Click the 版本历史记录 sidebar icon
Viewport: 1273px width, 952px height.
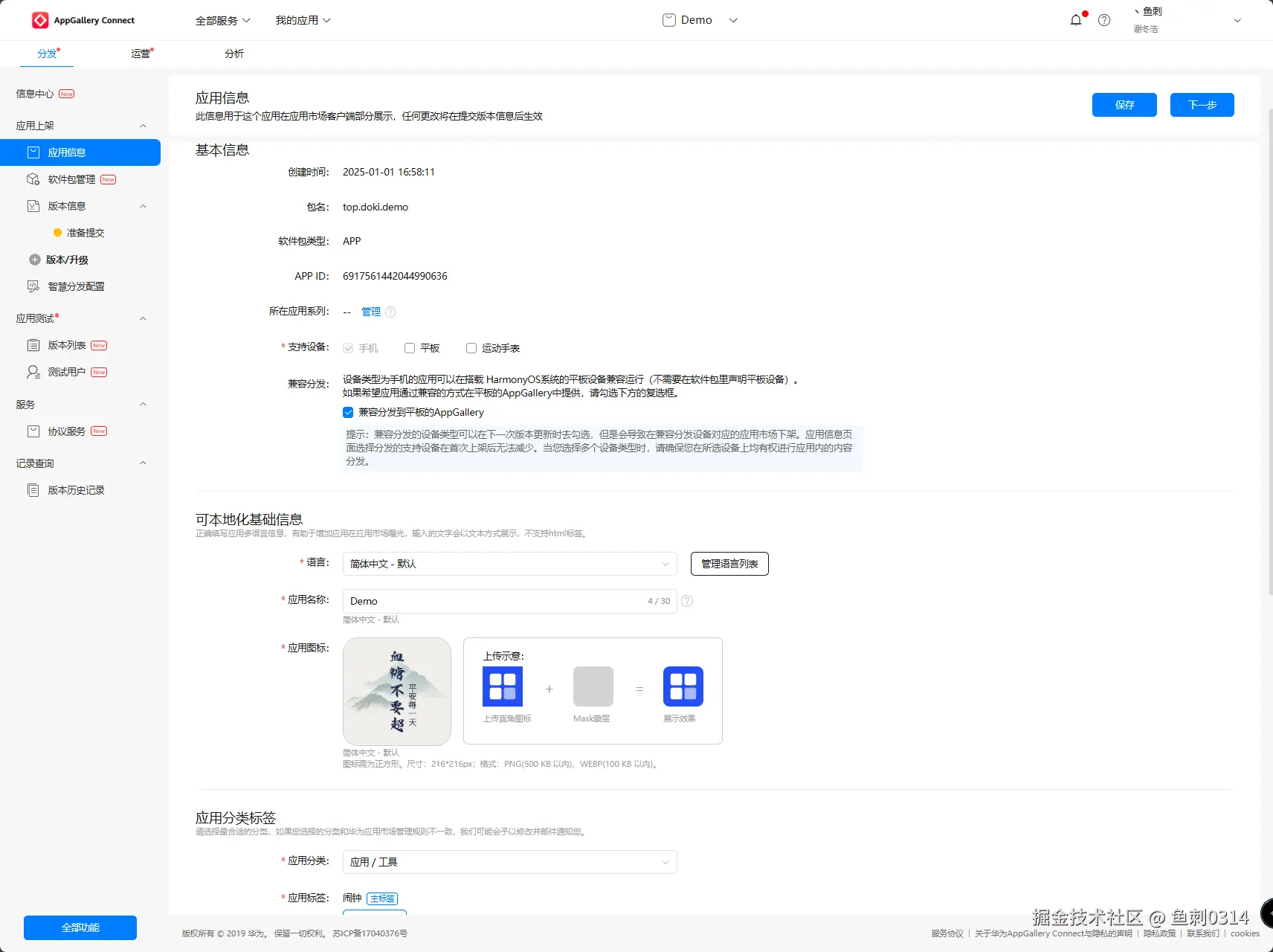[33, 490]
